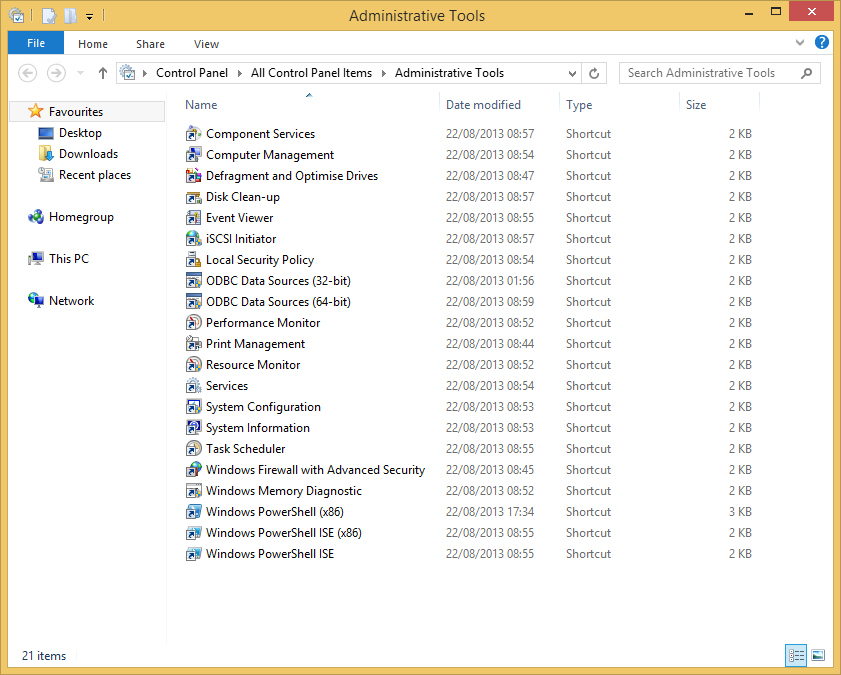Open the window system menu icon
This screenshot has width=841, height=675.
click(17, 16)
